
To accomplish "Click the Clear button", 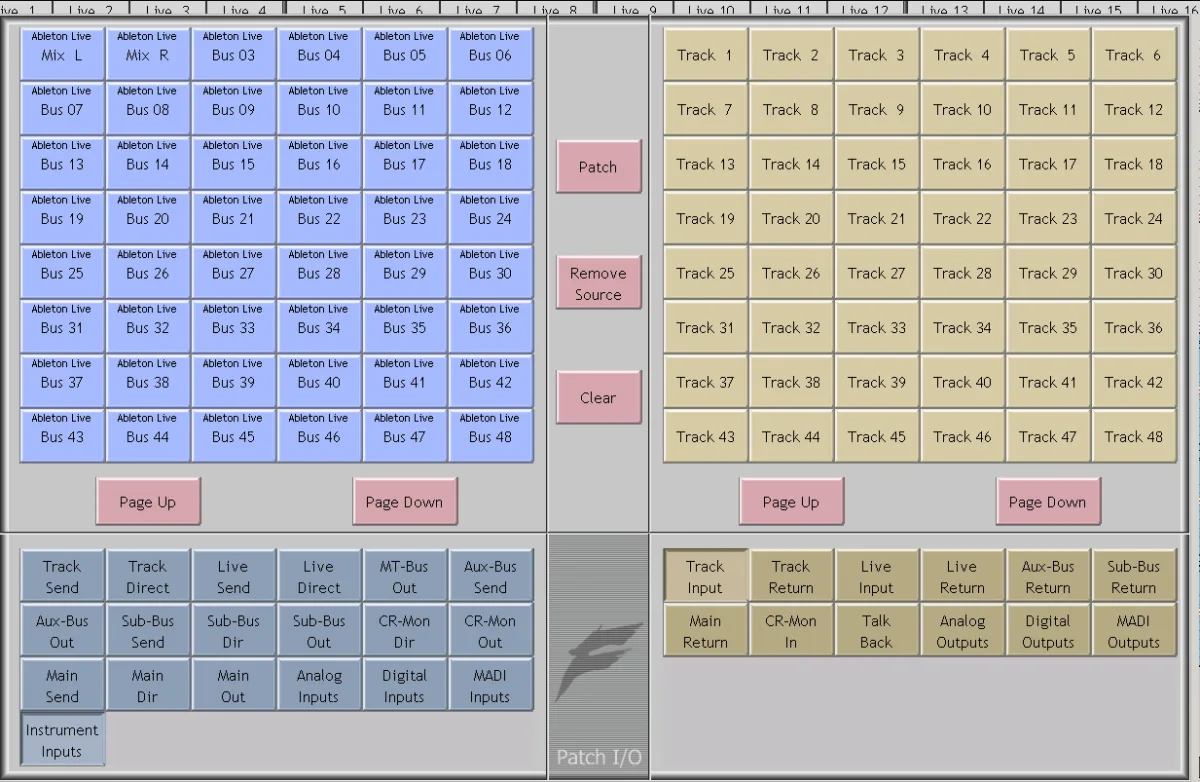I will pos(598,397).
